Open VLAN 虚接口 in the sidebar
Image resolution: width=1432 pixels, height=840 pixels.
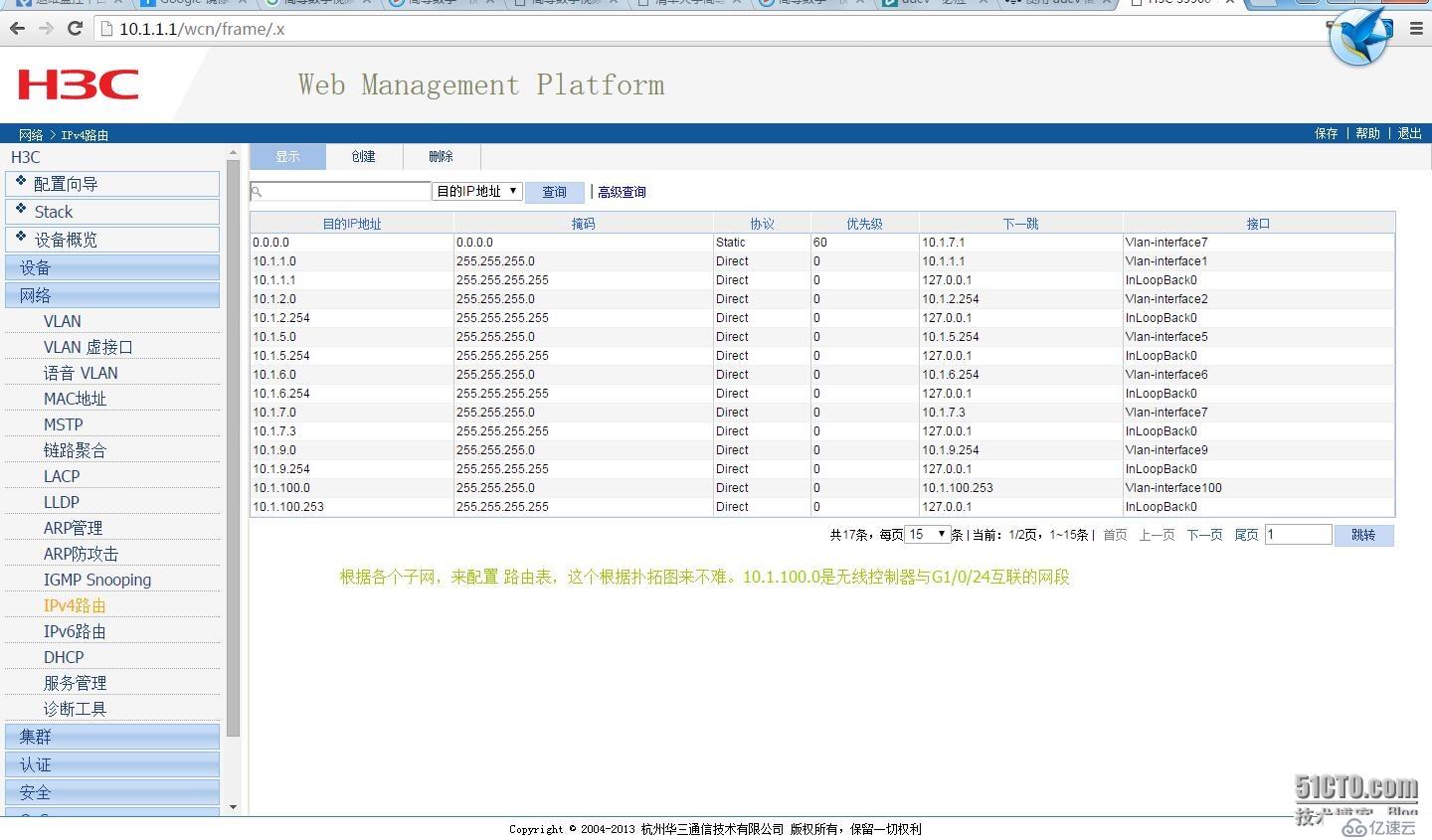88,347
